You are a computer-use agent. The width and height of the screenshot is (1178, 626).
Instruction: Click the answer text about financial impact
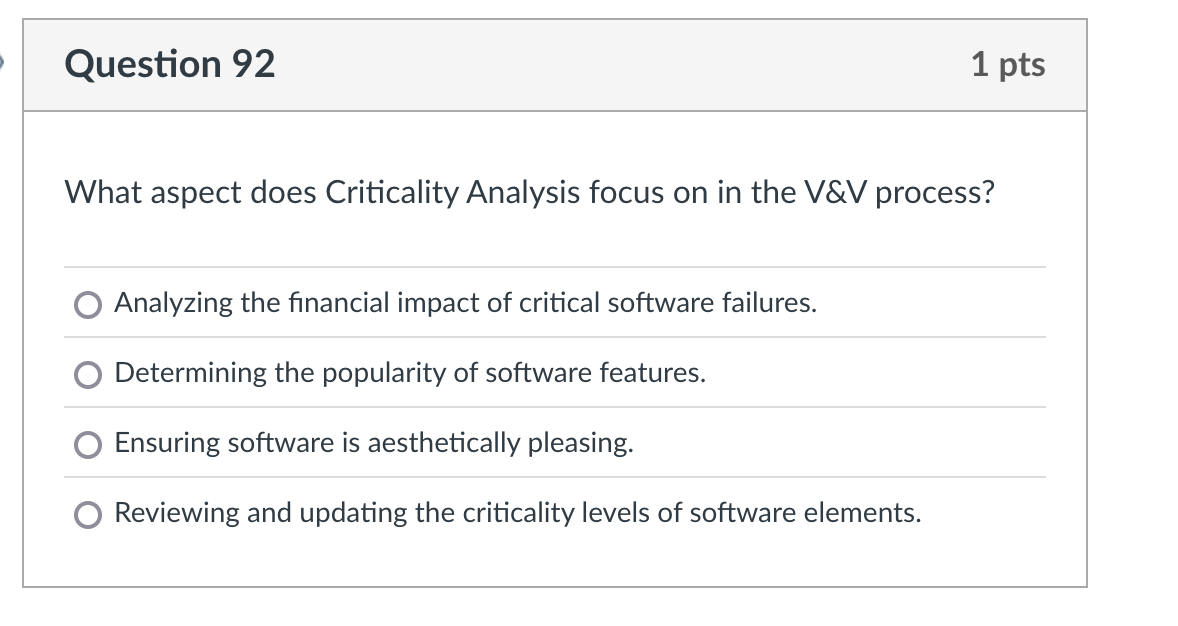pos(465,303)
